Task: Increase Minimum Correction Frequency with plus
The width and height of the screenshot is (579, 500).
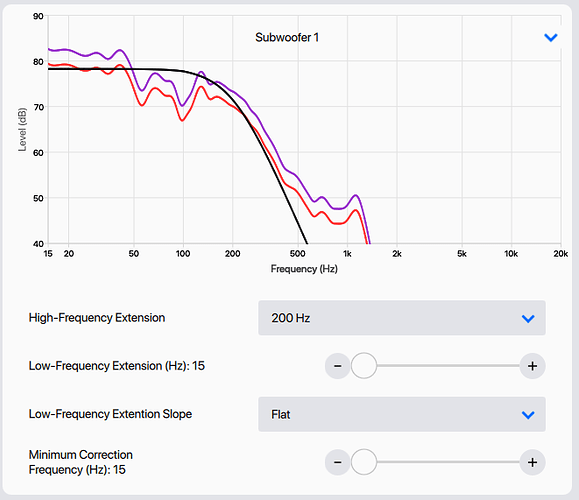Action: pyautogui.click(x=532, y=462)
